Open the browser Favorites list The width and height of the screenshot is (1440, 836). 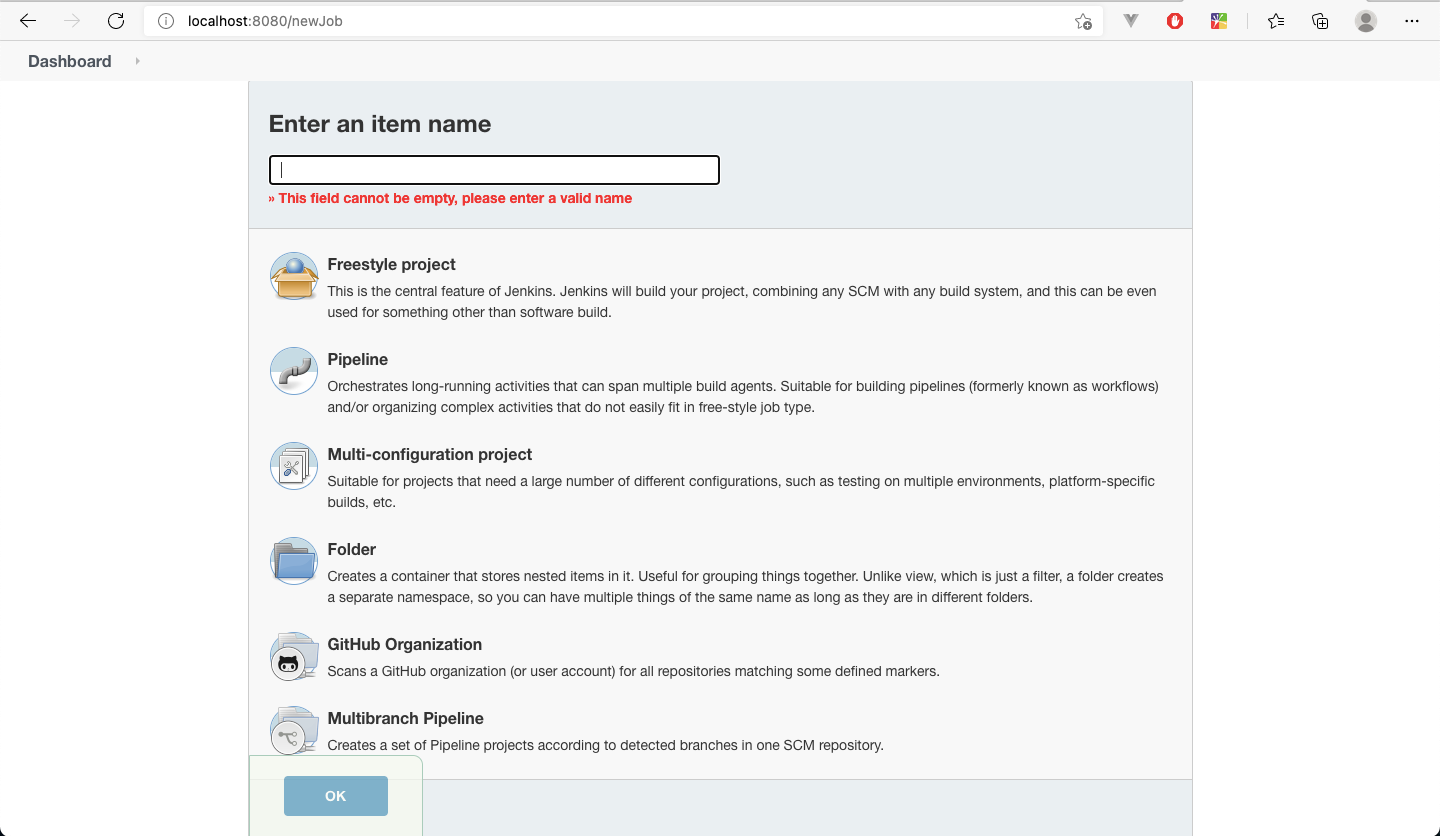click(1276, 21)
